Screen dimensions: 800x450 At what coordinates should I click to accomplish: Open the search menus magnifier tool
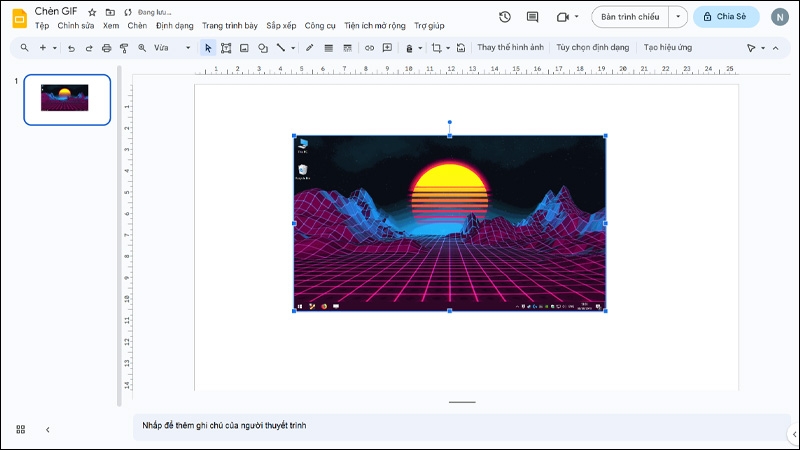(x=24, y=47)
